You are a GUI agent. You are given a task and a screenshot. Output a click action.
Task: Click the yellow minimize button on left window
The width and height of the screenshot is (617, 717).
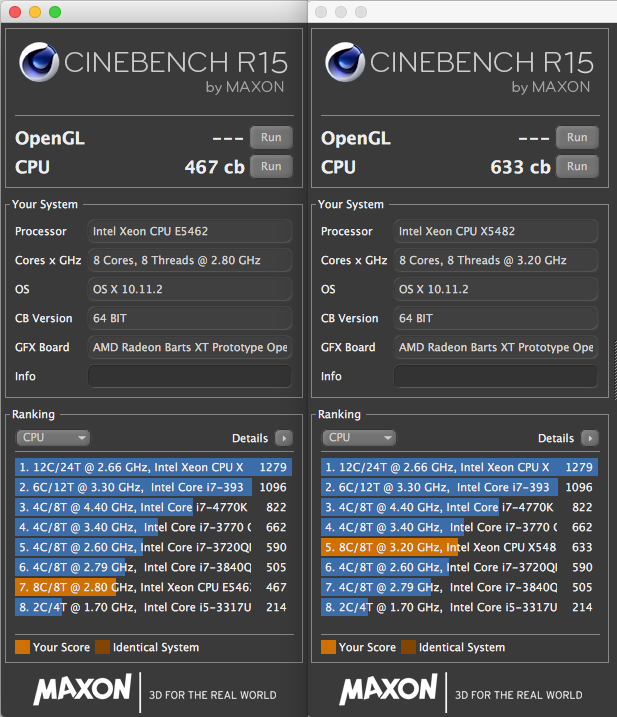click(35, 12)
